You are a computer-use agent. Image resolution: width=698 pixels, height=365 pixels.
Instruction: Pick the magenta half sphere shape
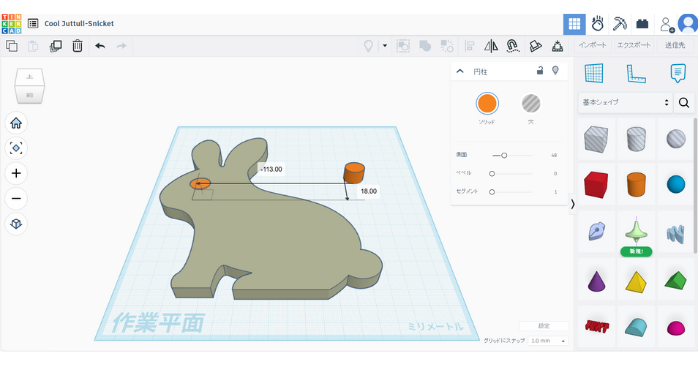tap(676, 328)
